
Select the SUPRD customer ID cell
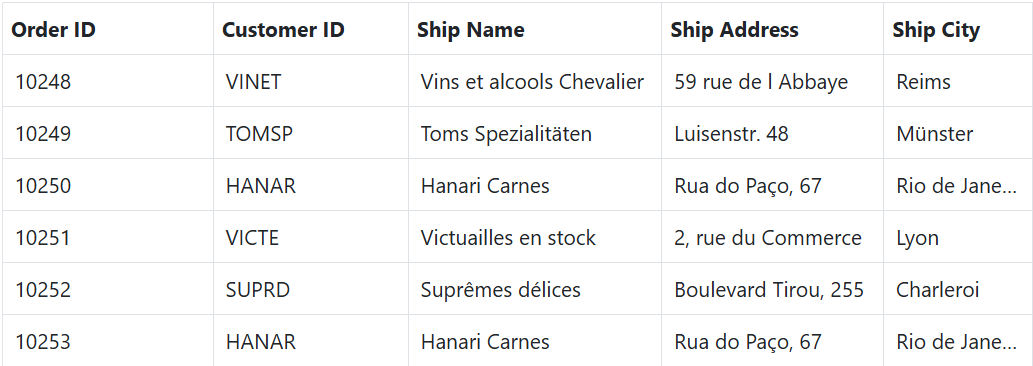pos(310,289)
